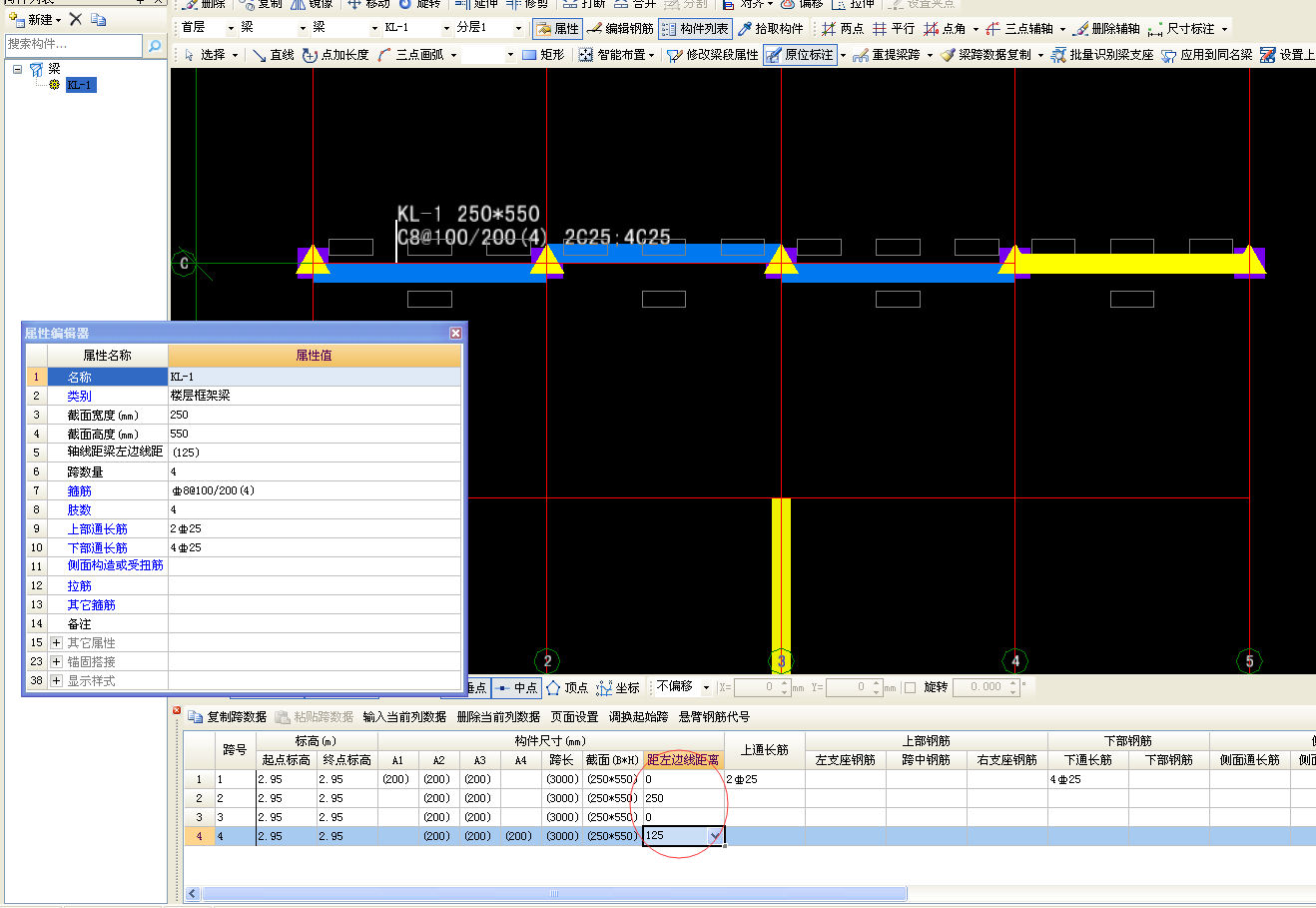Select the KL-1 item in component tree
This screenshot has height=908, width=1316.
click(x=80, y=85)
